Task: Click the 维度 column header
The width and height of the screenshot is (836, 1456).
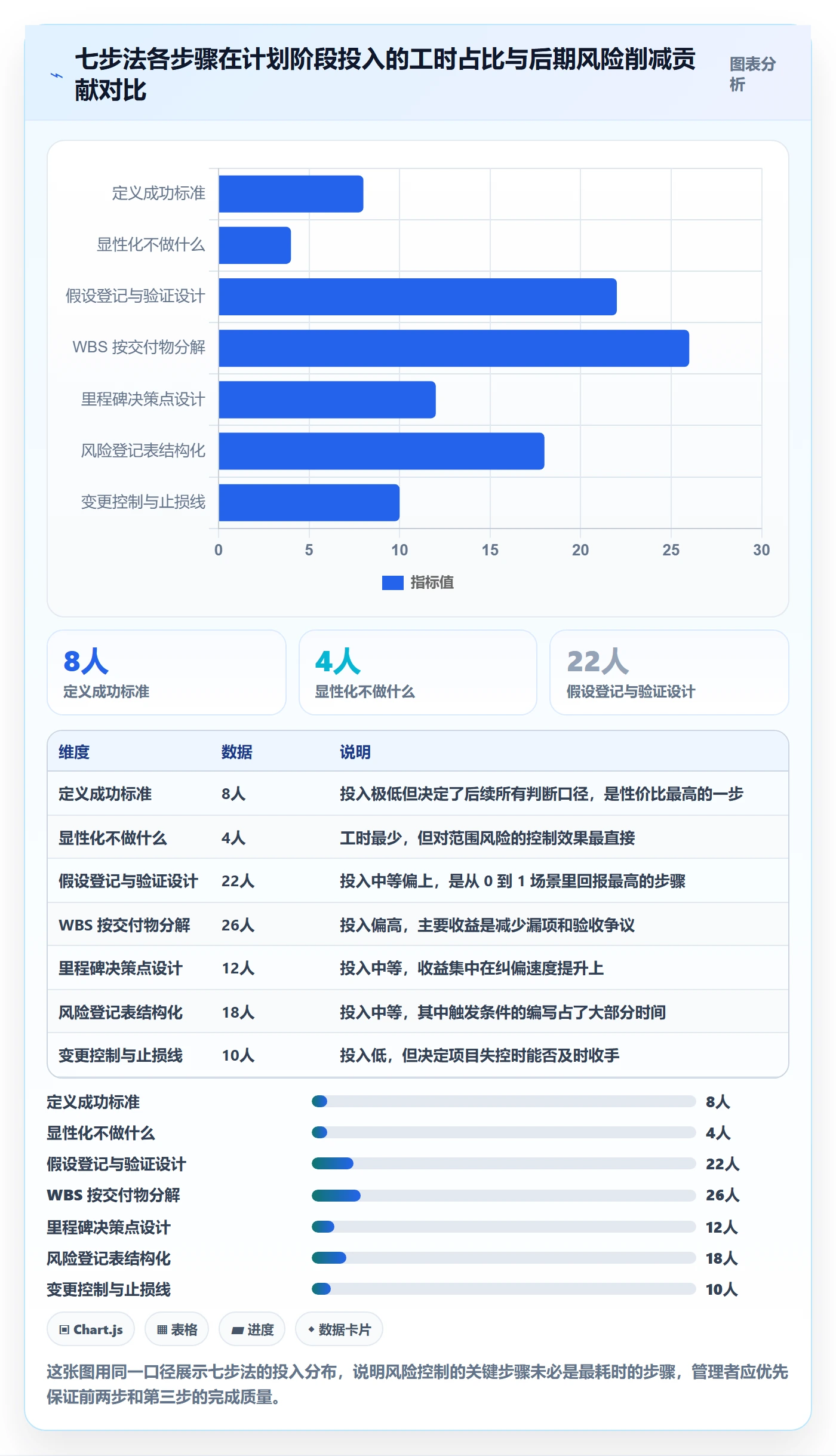Action: pyautogui.click(x=74, y=752)
